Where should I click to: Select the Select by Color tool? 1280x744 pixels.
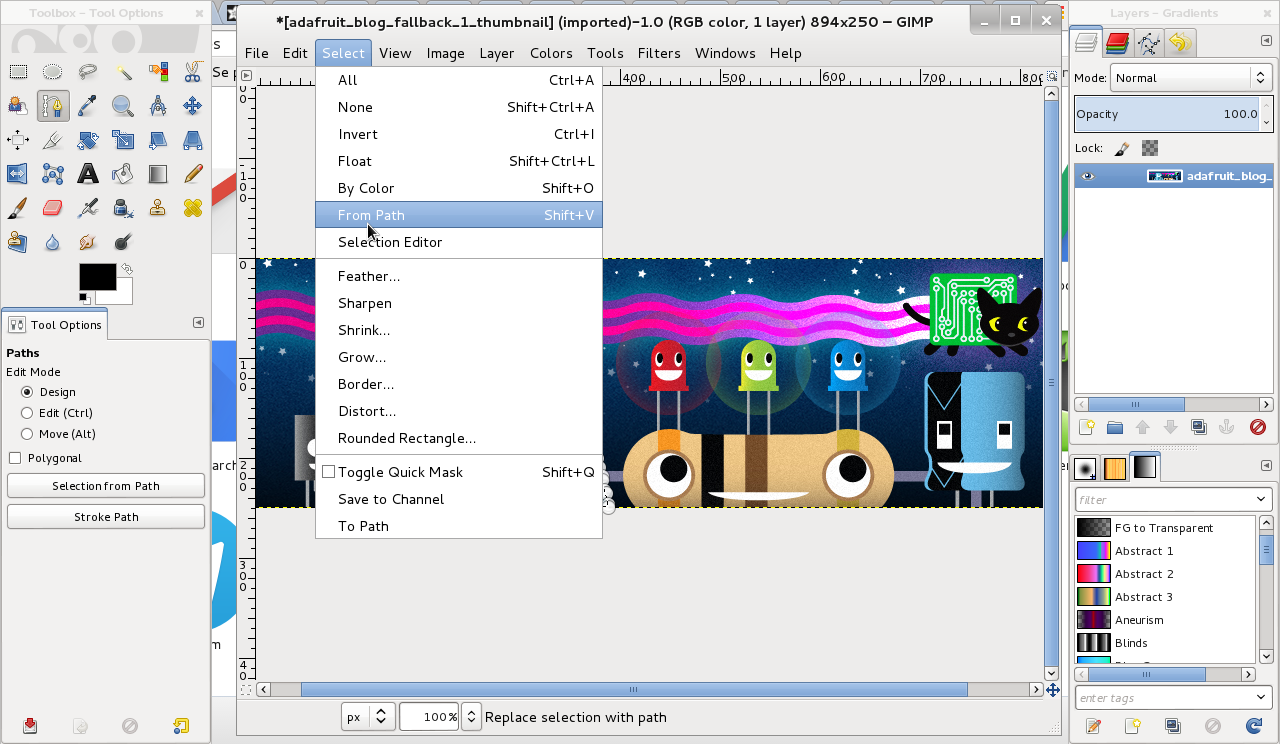[x=158, y=71]
